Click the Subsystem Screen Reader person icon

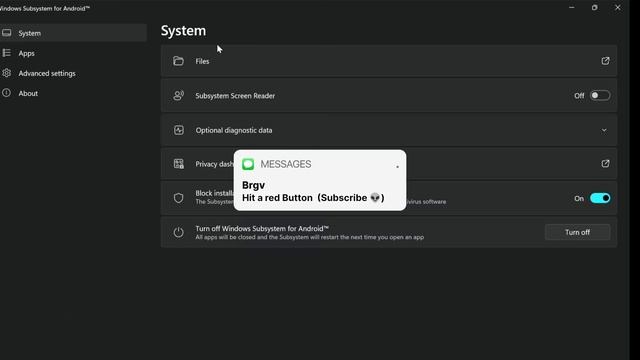pyautogui.click(x=178, y=96)
